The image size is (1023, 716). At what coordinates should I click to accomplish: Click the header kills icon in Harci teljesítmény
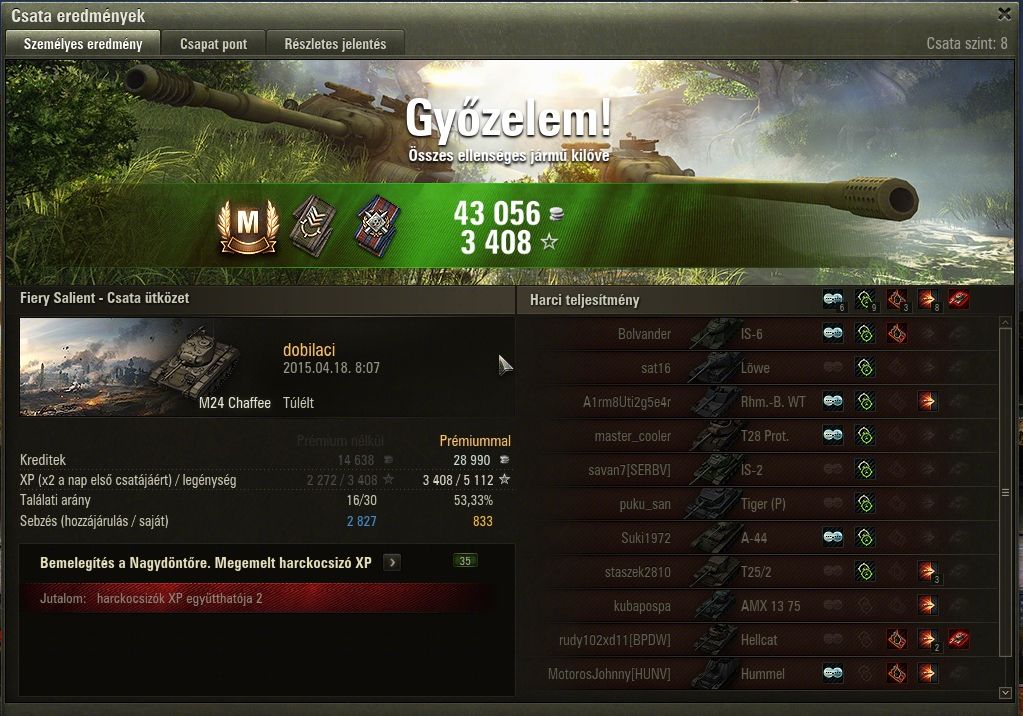[958, 300]
